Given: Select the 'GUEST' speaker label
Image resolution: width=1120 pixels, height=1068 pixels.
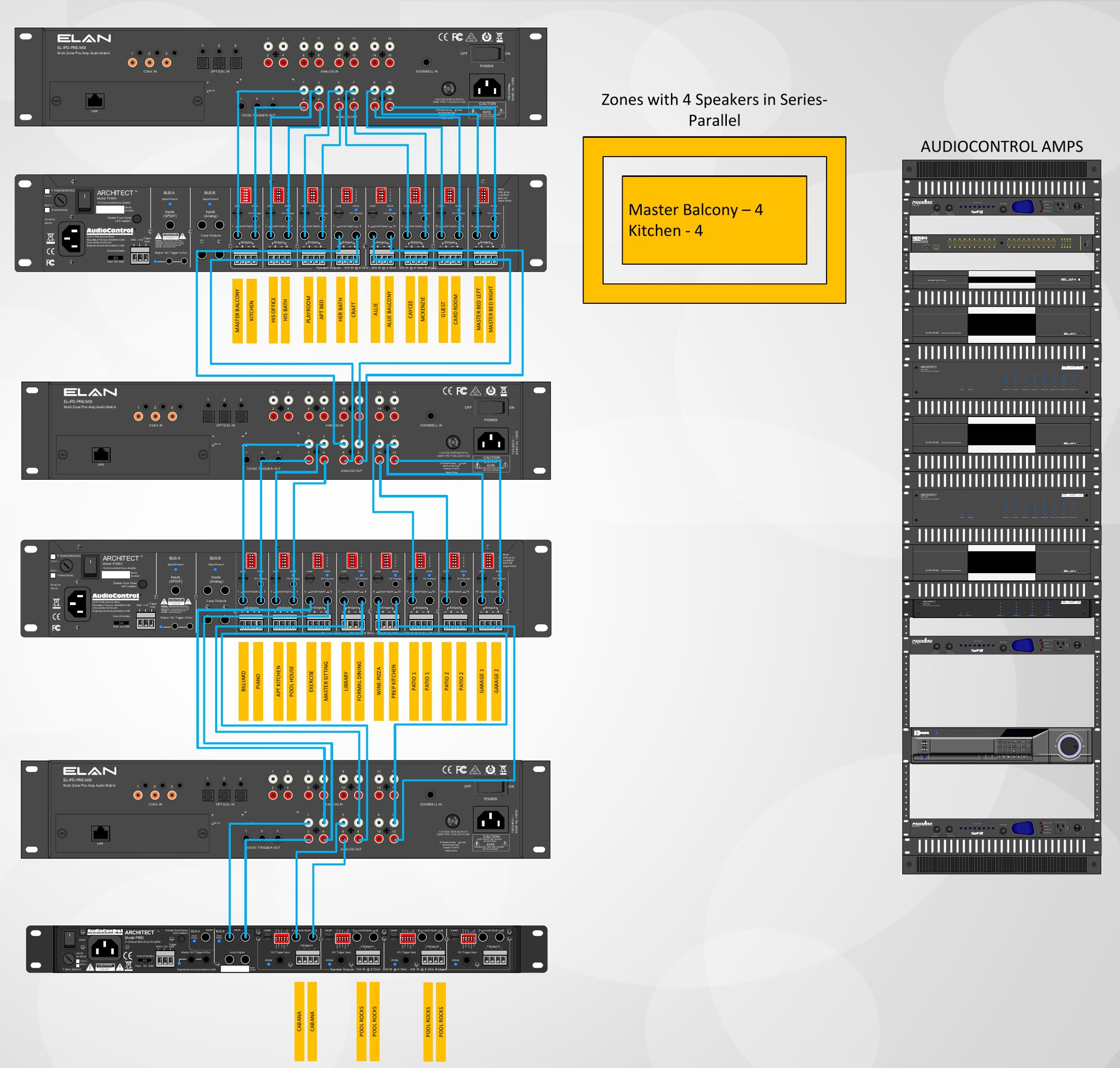Looking at the screenshot, I should [443, 310].
